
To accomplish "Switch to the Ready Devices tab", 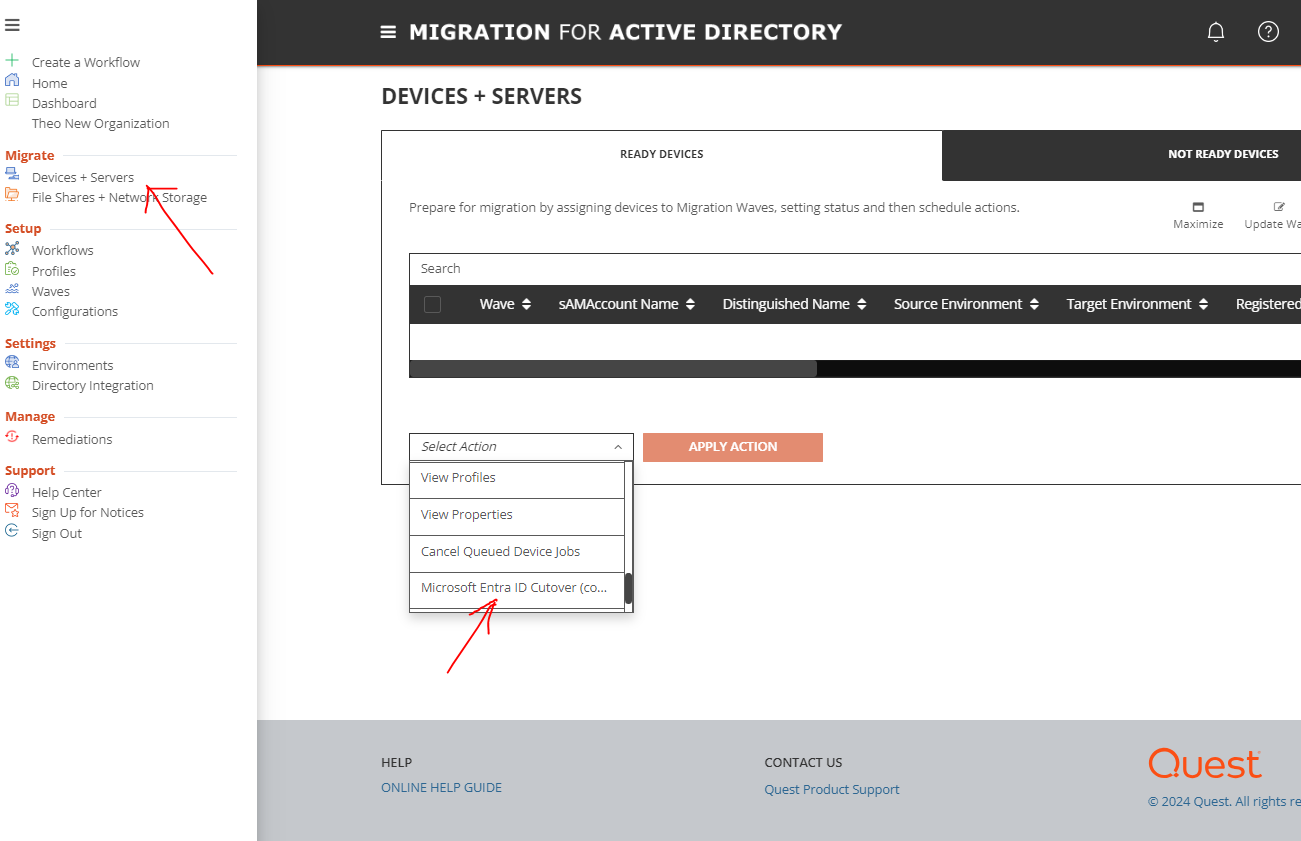I will [661, 154].
